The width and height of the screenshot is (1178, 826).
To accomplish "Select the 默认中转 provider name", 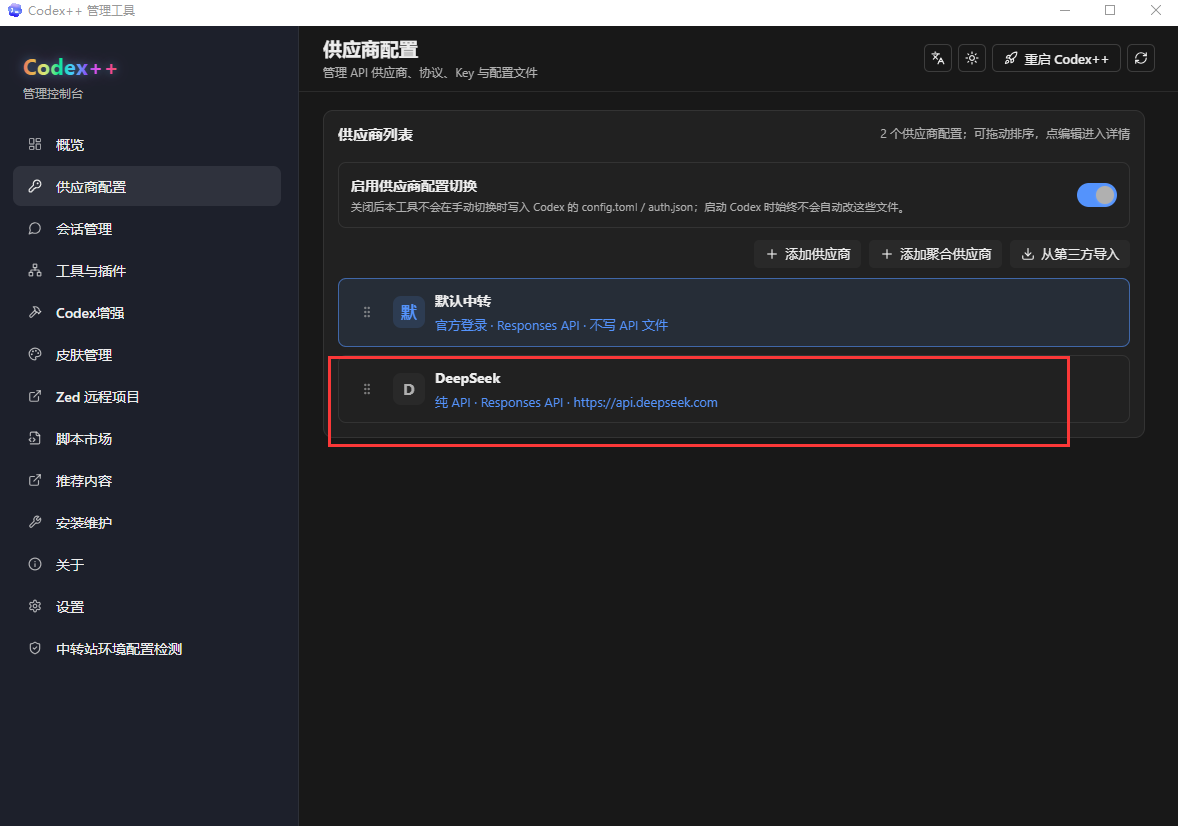I will (463, 301).
